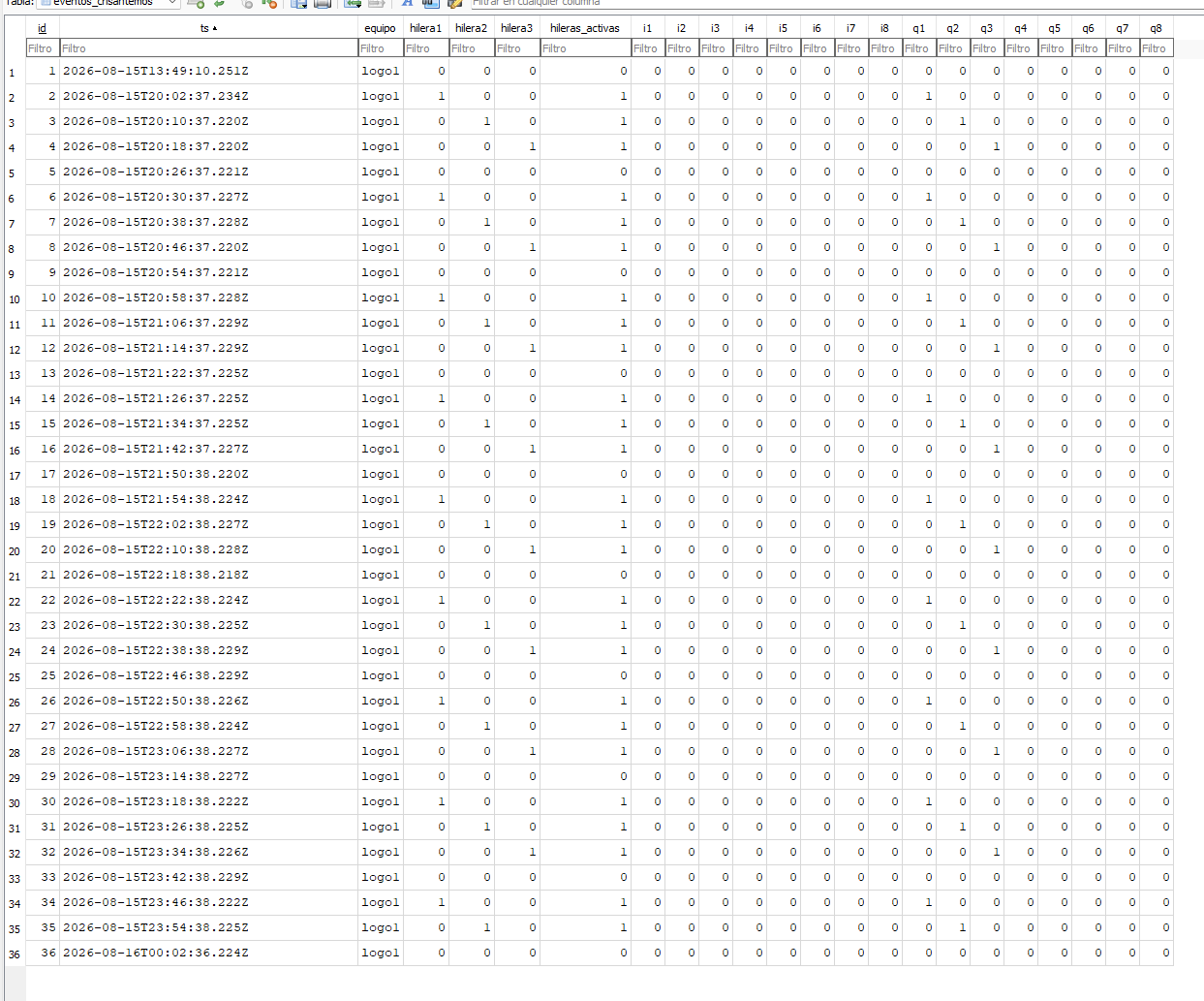1204x1001 pixels.
Task: Select row header number 25
Action: [13, 676]
